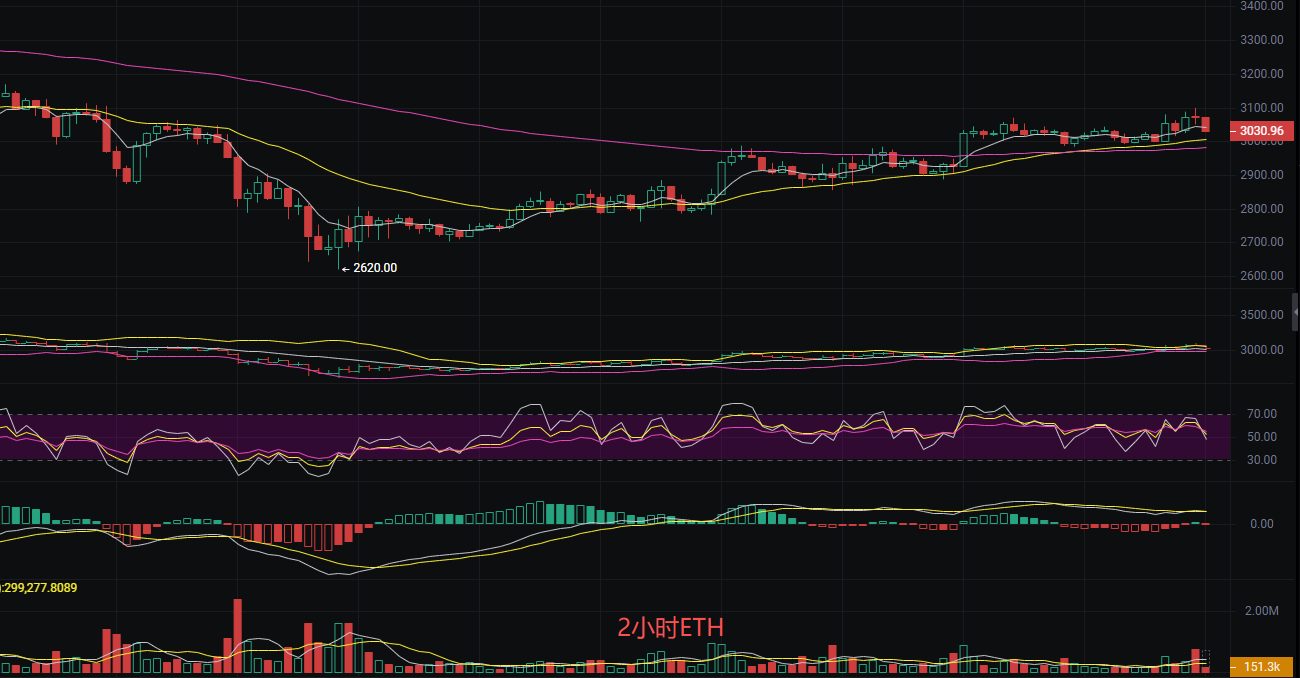Click the 3500.00 label on second pane axis
This screenshot has height=678, width=1300.
(1261, 315)
